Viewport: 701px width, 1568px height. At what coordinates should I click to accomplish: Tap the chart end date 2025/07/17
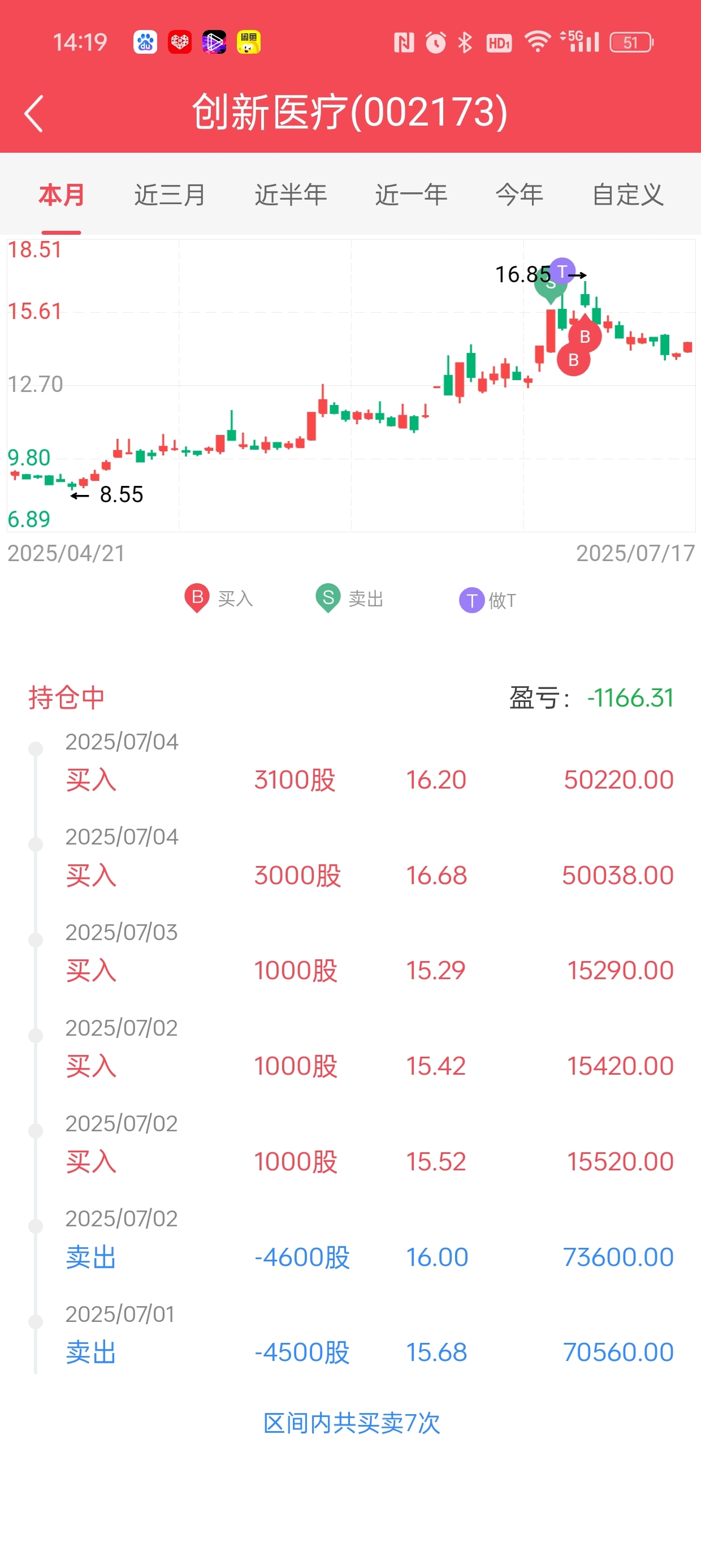coord(635,553)
